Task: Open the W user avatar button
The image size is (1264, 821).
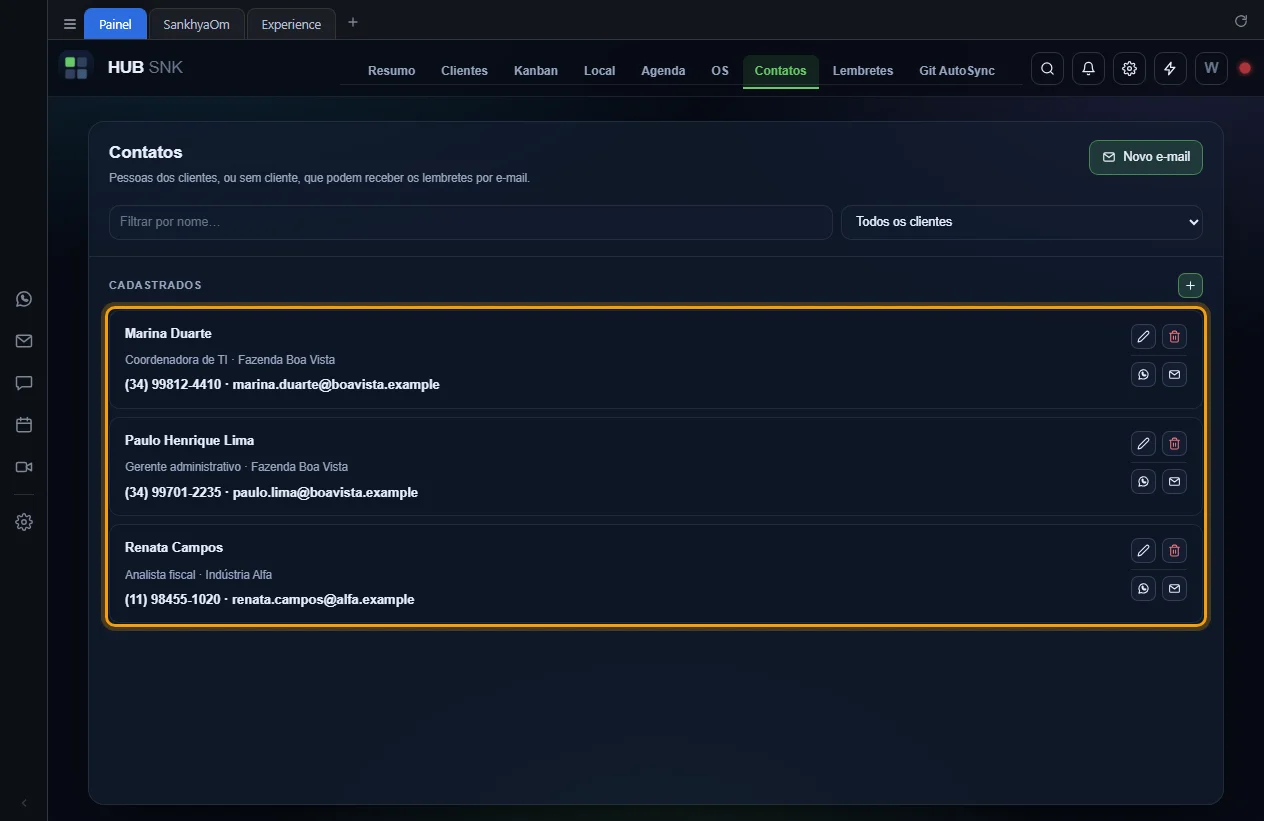Action: [1211, 68]
